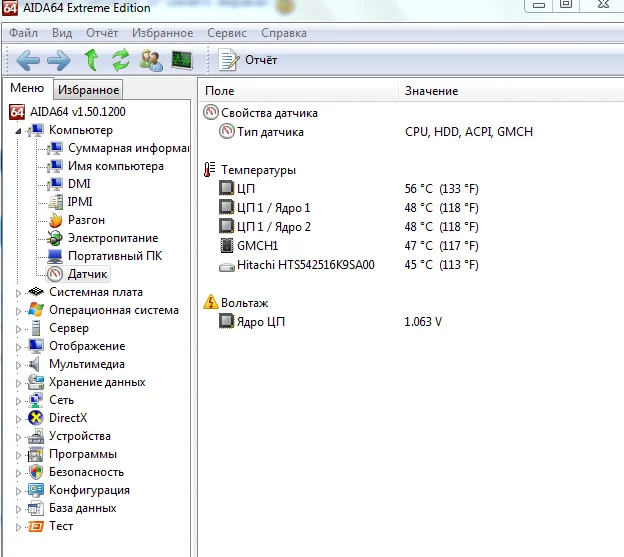The image size is (624, 557).
Task: Click the Поле column header
Action: (x=298, y=91)
